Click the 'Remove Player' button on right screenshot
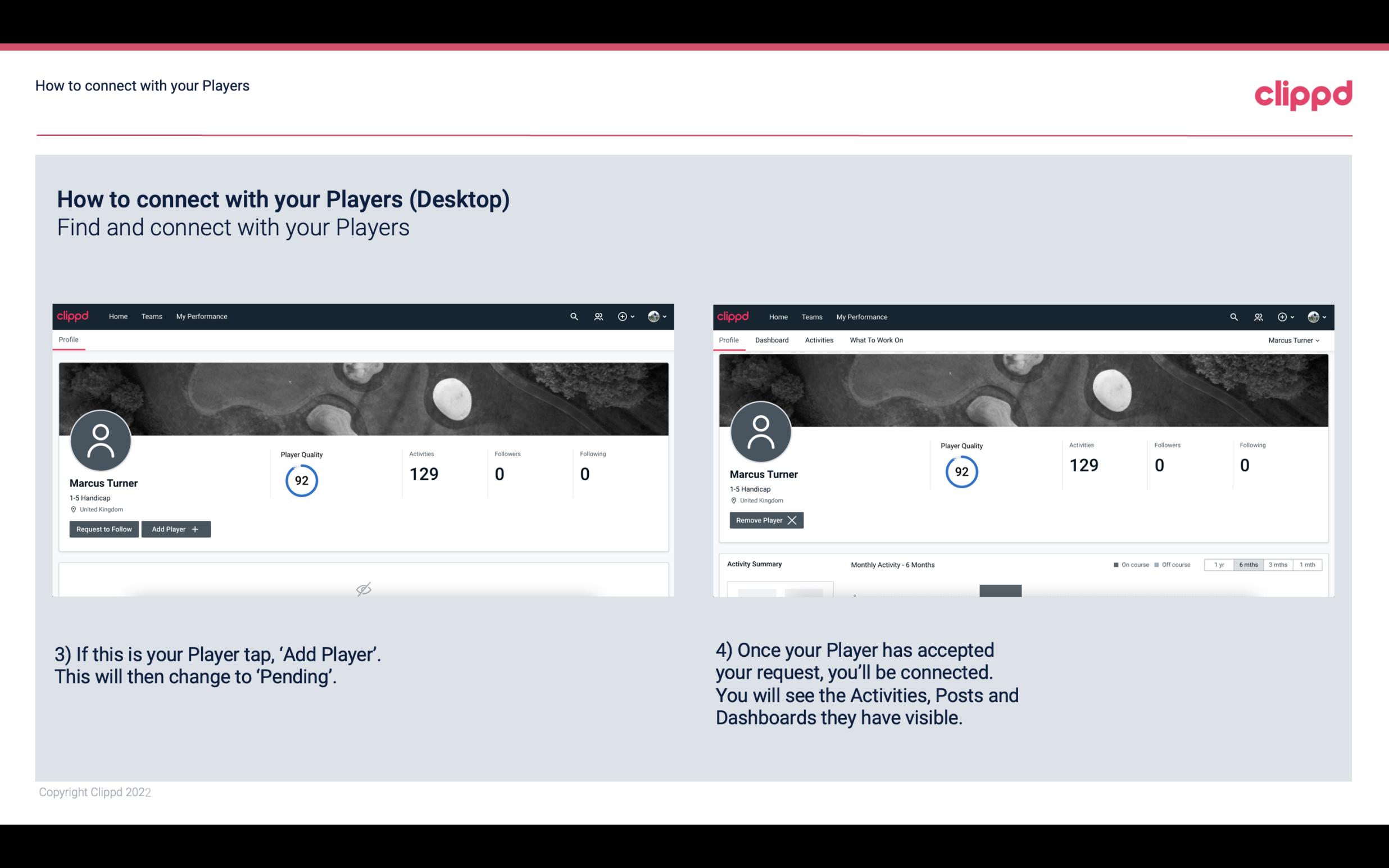The width and height of the screenshot is (1389, 868). (x=764, y=520)
